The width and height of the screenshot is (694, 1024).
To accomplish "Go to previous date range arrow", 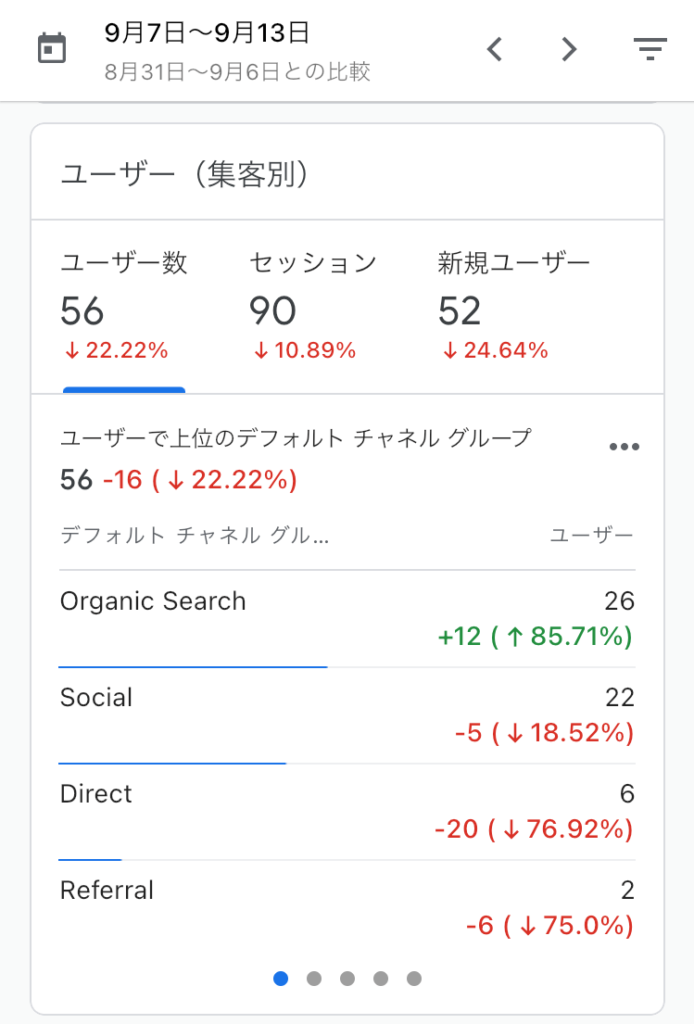I will pos(495,49).
